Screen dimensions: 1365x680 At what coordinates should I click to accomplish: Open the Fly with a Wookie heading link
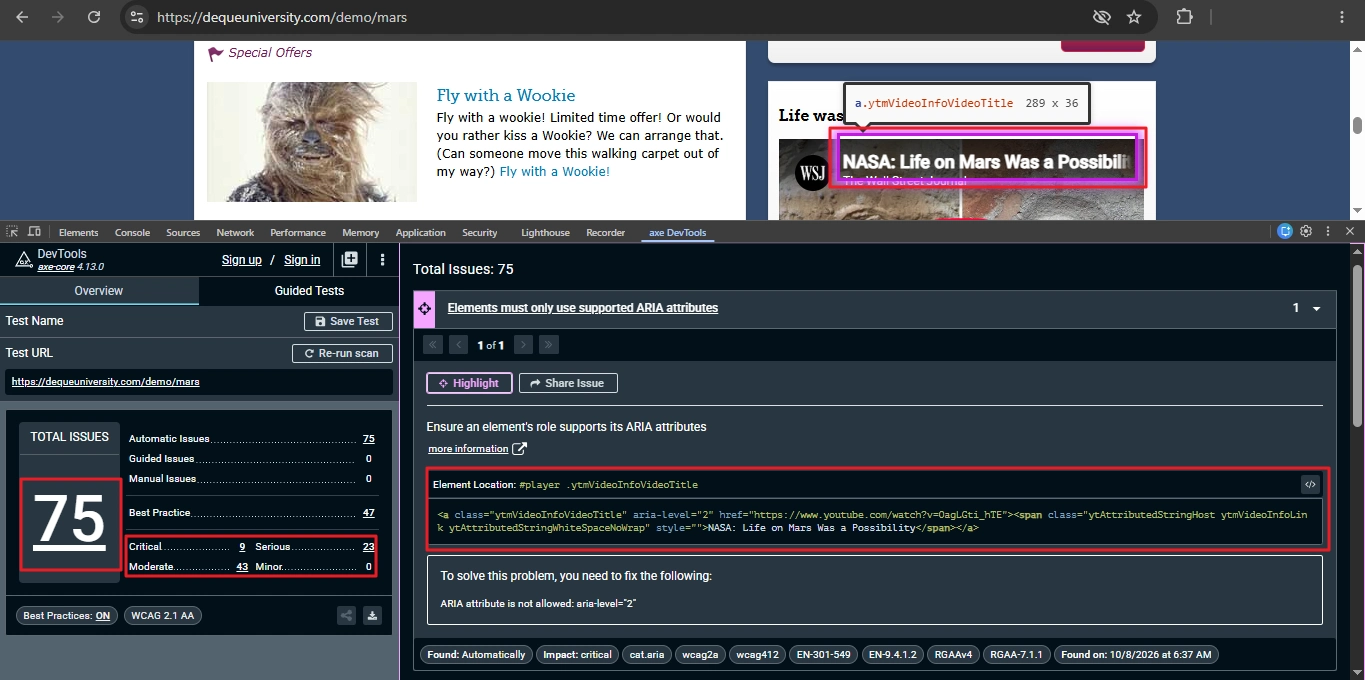pos(506,96)
